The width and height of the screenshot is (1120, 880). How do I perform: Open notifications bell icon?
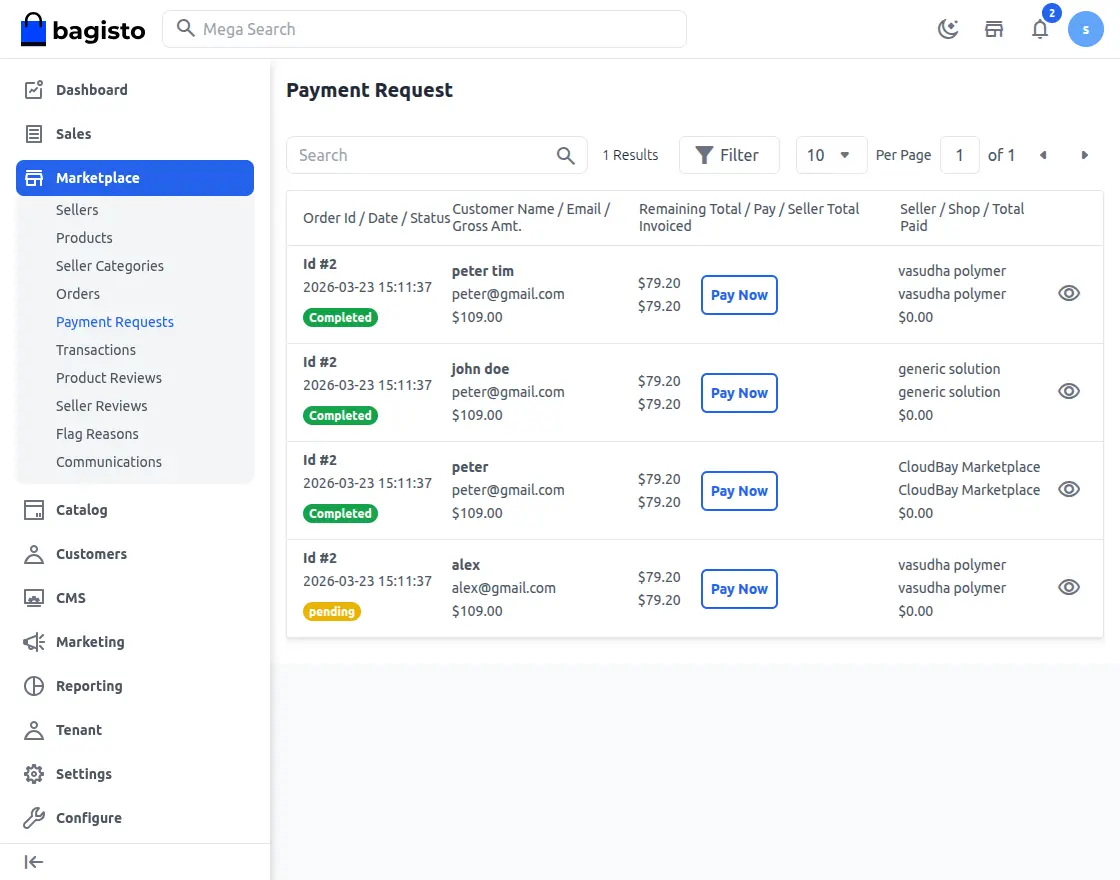(x=1040, y=29)
